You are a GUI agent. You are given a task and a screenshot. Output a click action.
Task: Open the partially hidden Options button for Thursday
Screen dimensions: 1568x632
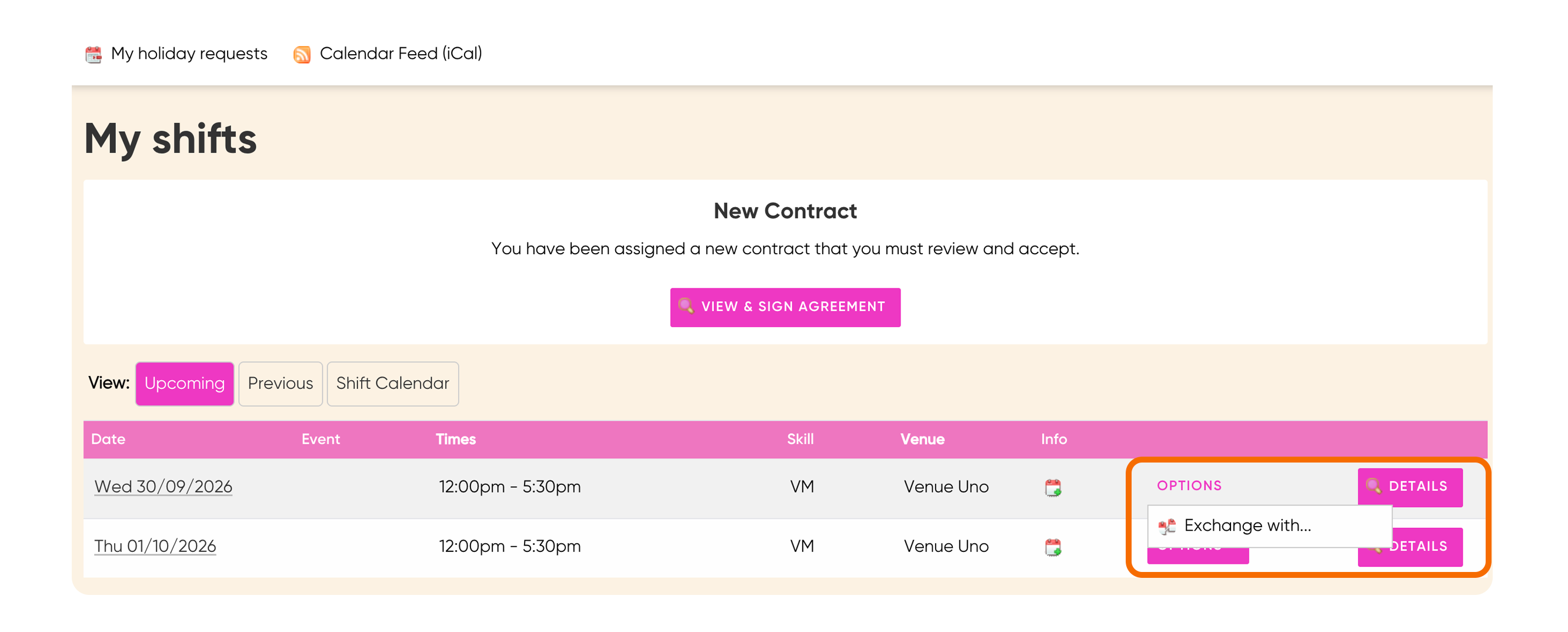1197,556
